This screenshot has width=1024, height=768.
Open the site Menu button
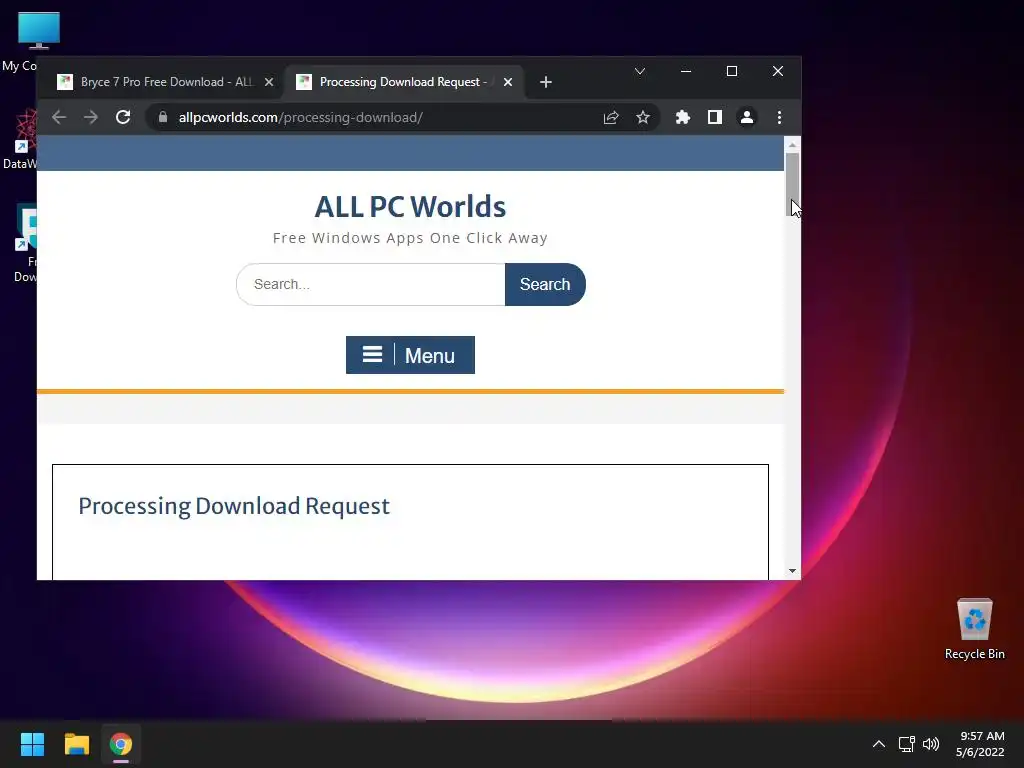410,355
